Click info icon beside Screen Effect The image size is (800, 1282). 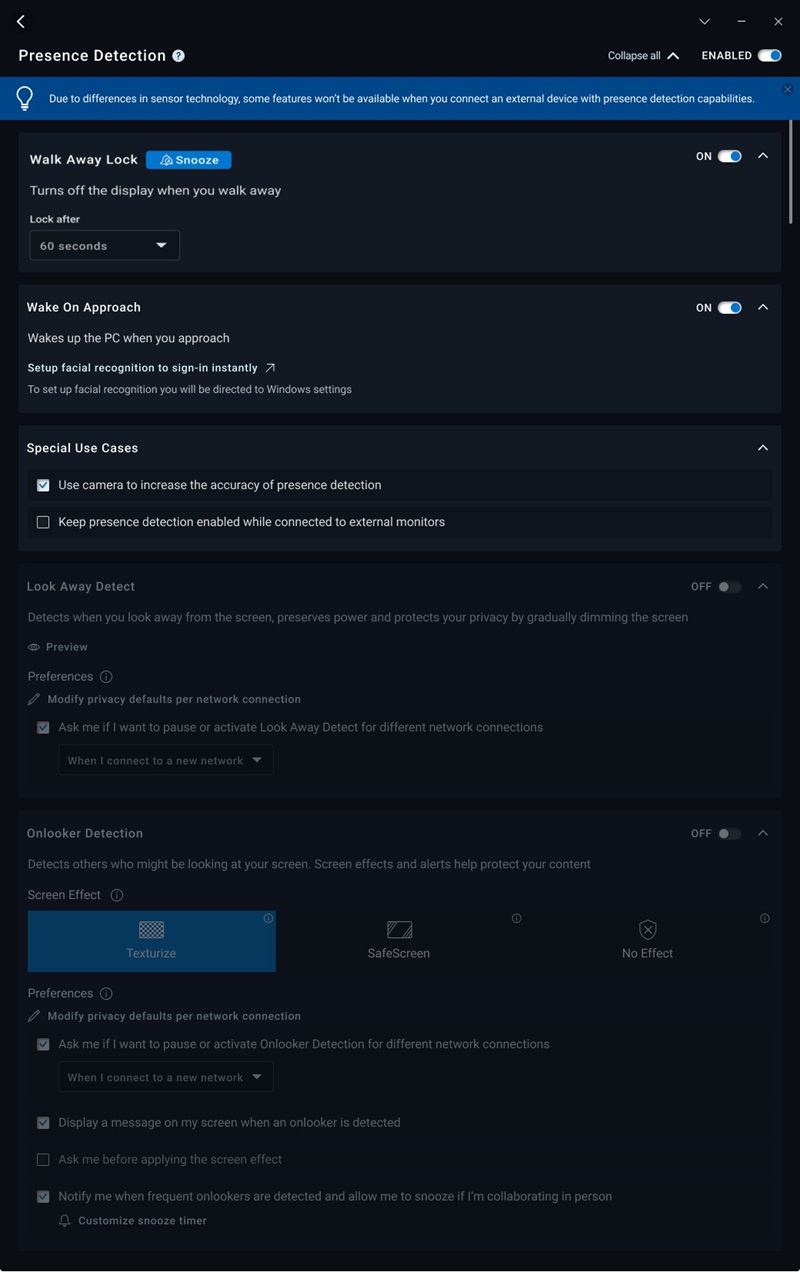[x=116, y=895]
